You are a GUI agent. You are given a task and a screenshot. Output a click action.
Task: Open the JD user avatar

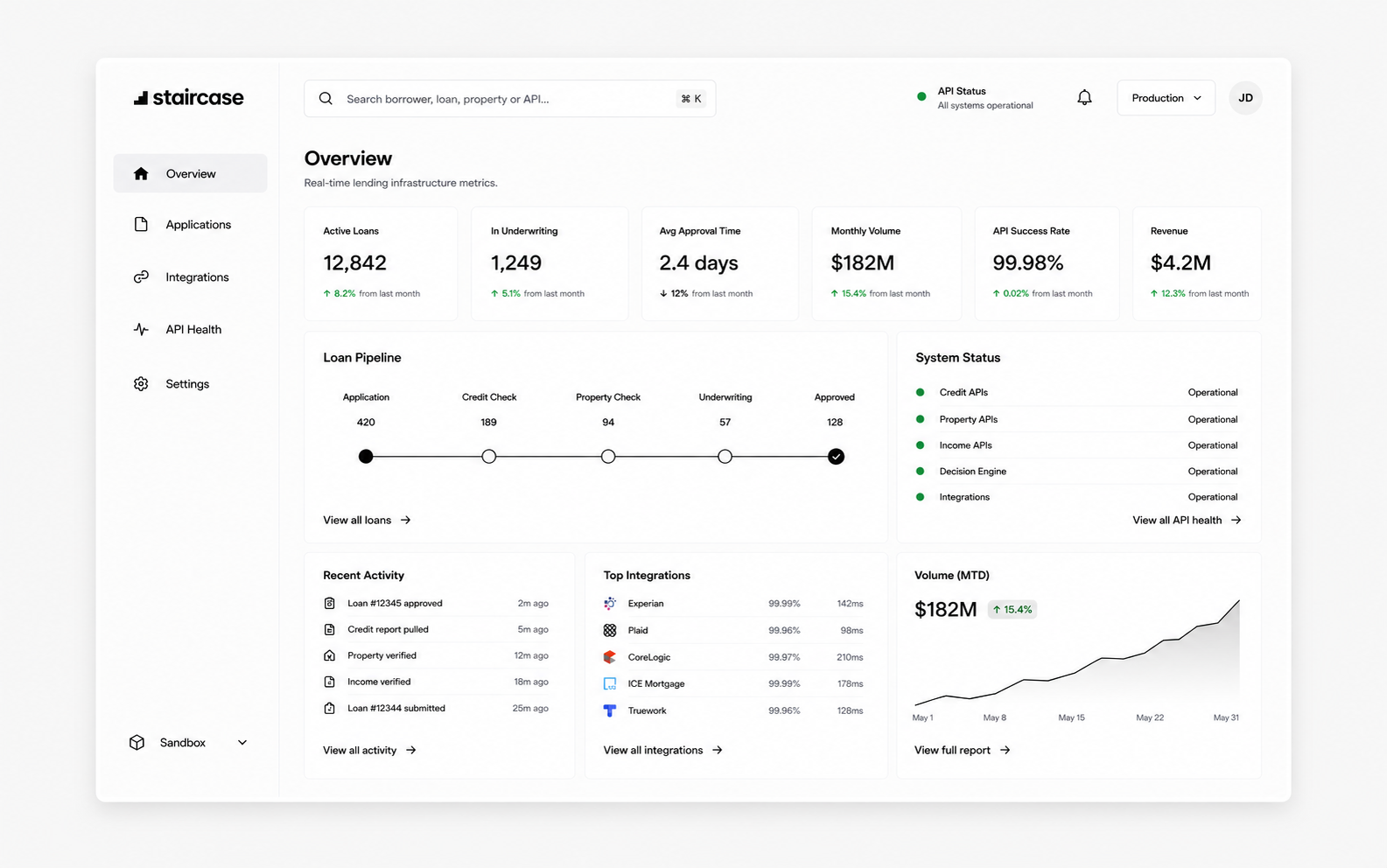tap(1245, 98)
